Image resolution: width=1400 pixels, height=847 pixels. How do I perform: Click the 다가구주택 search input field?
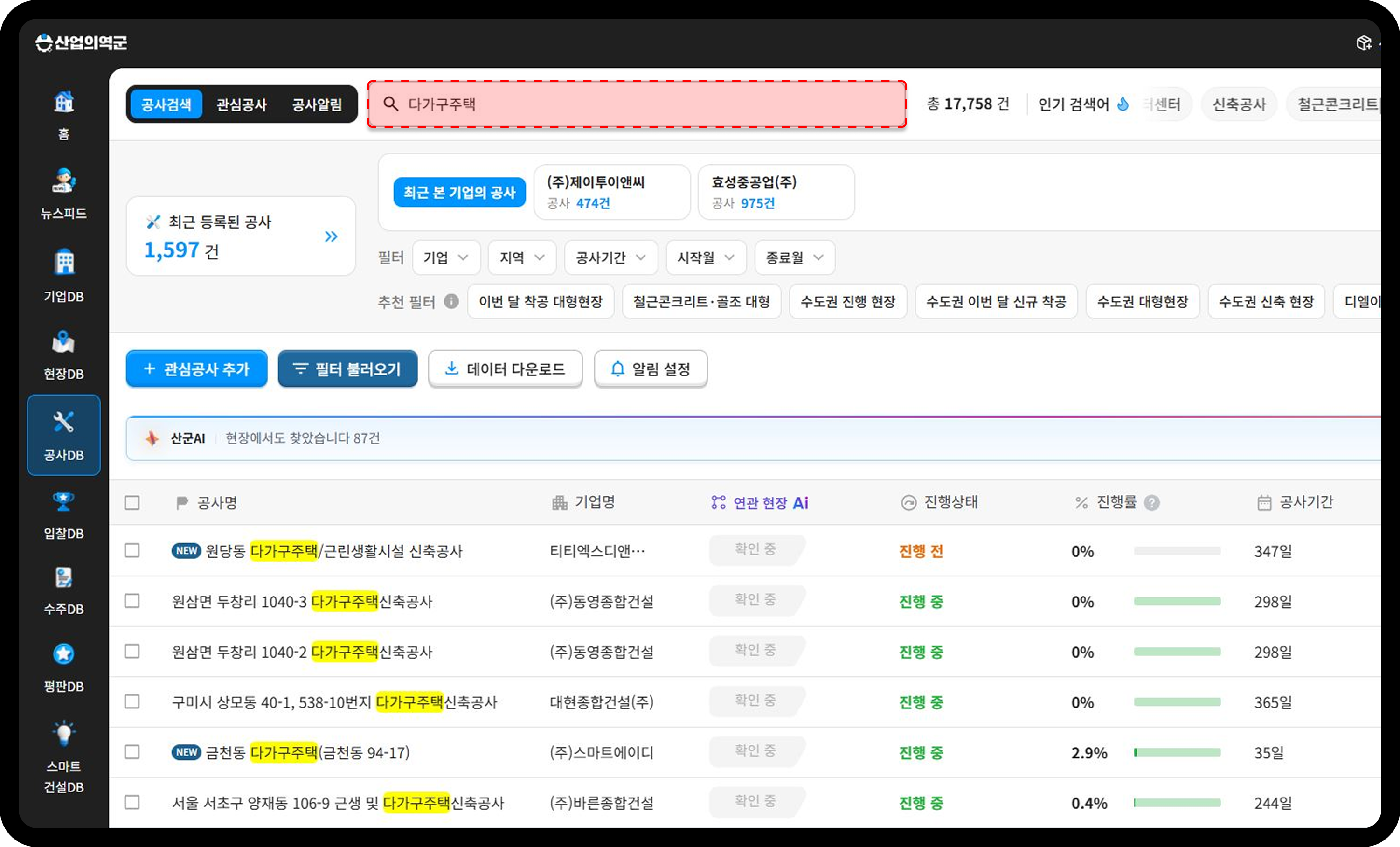tap(637, 104)
